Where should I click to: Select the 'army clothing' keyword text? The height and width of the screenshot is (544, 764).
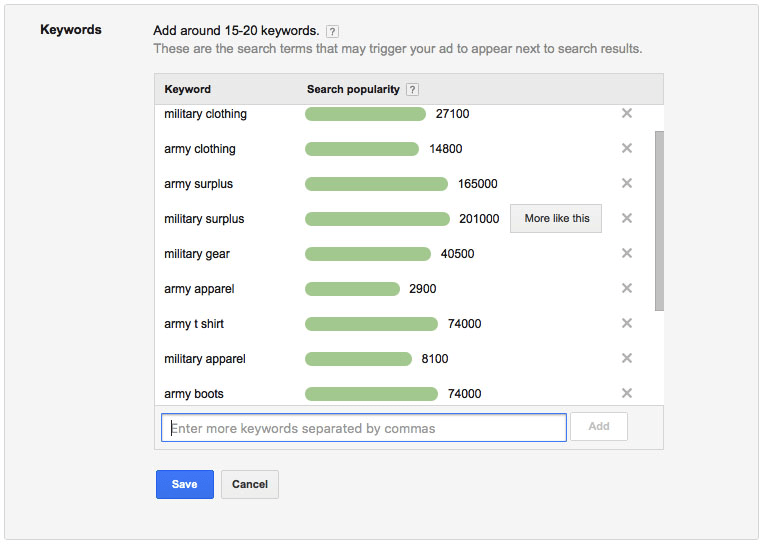point(200,149)
